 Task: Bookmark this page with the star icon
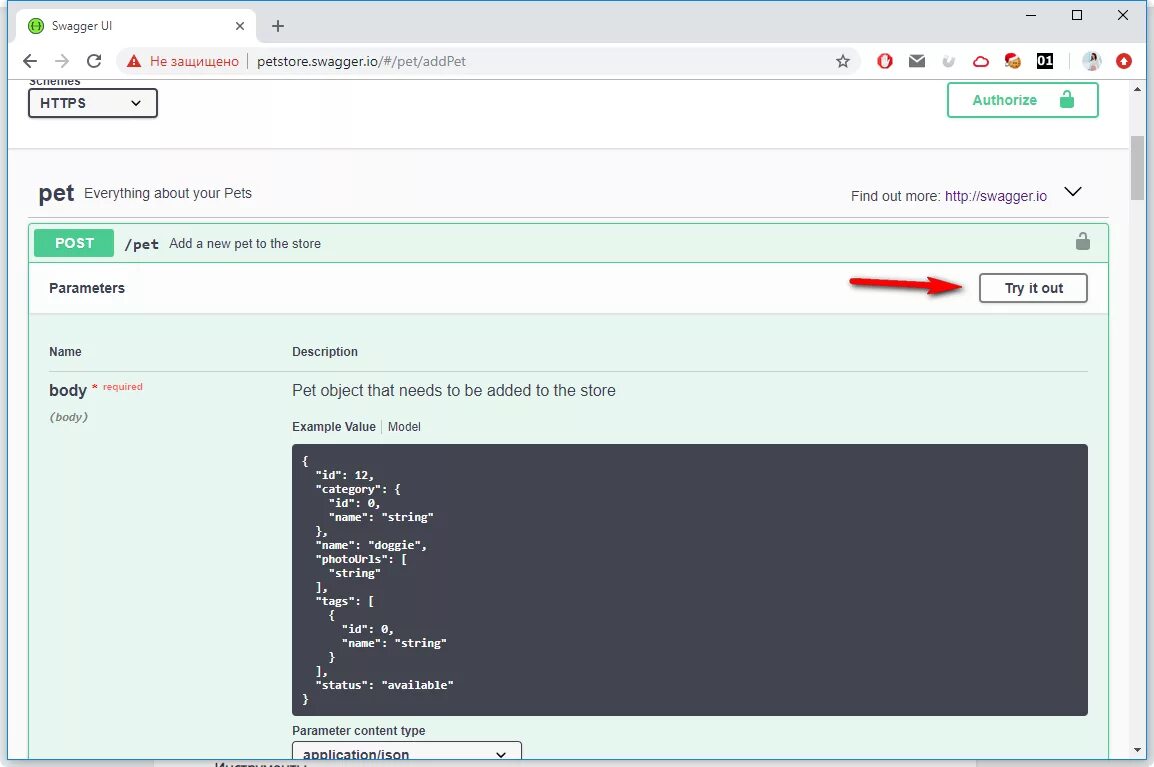(x=843, y=61)
